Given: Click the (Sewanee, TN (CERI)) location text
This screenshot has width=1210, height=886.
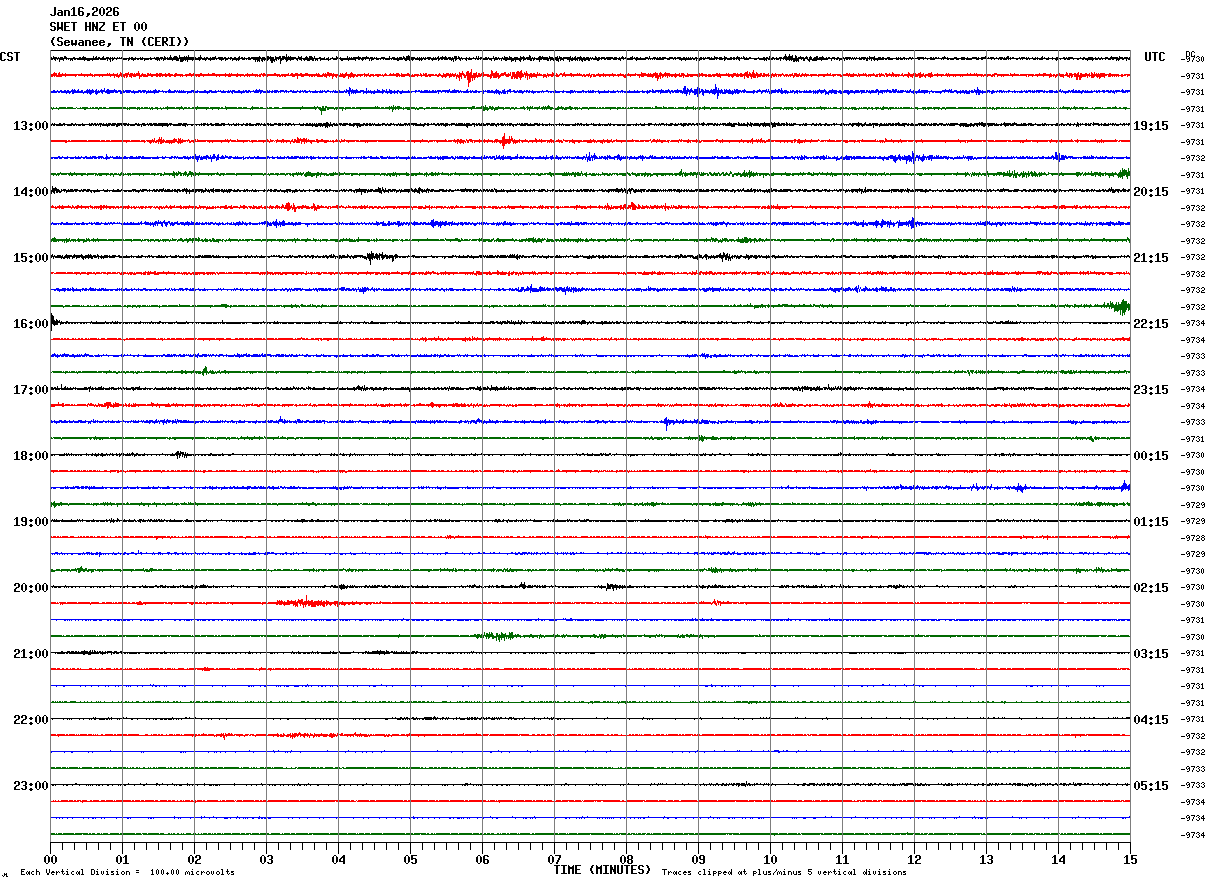Looking at the screenshot, I should tap(119, 42).
